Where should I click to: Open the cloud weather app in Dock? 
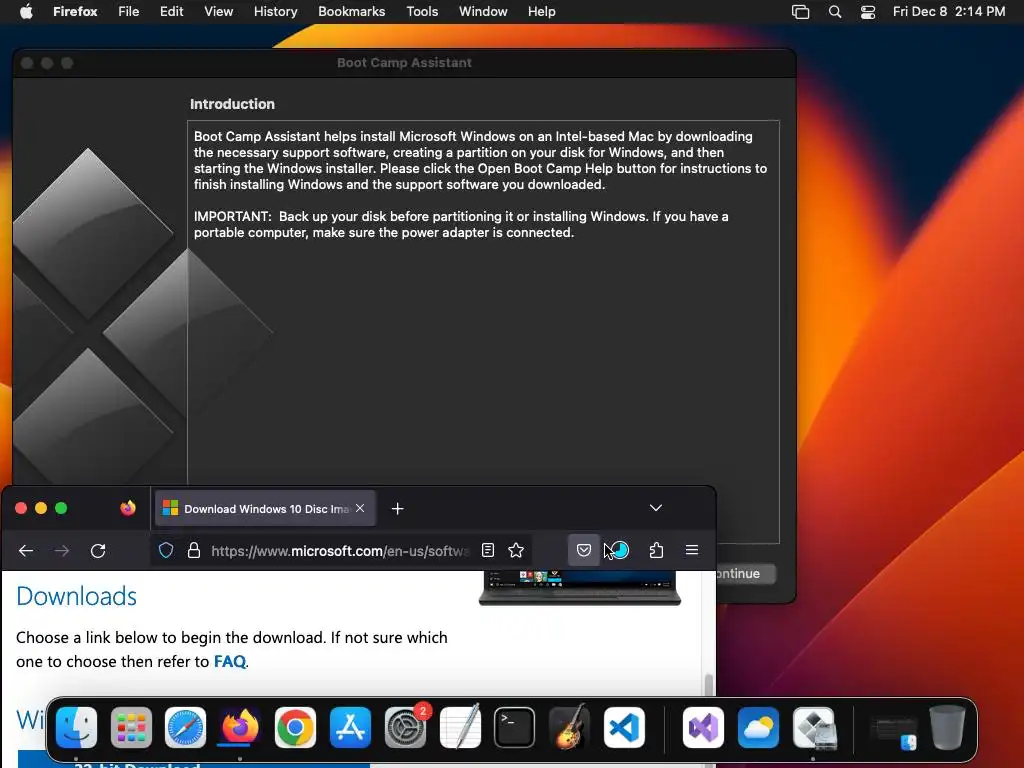(758, 728)
